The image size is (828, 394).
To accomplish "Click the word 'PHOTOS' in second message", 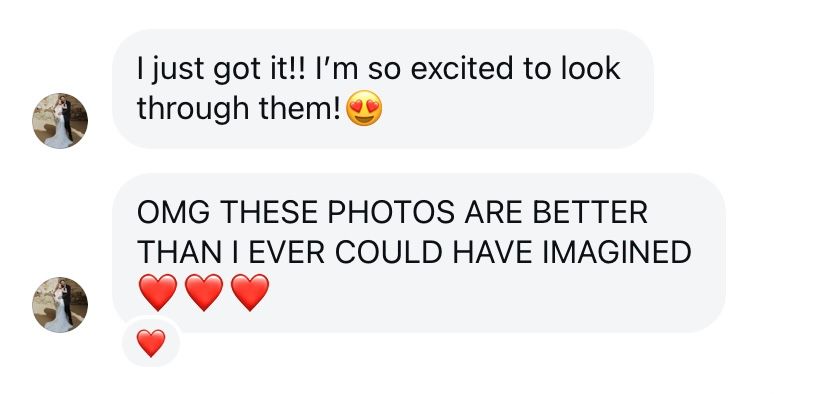I will click(391, 212).
